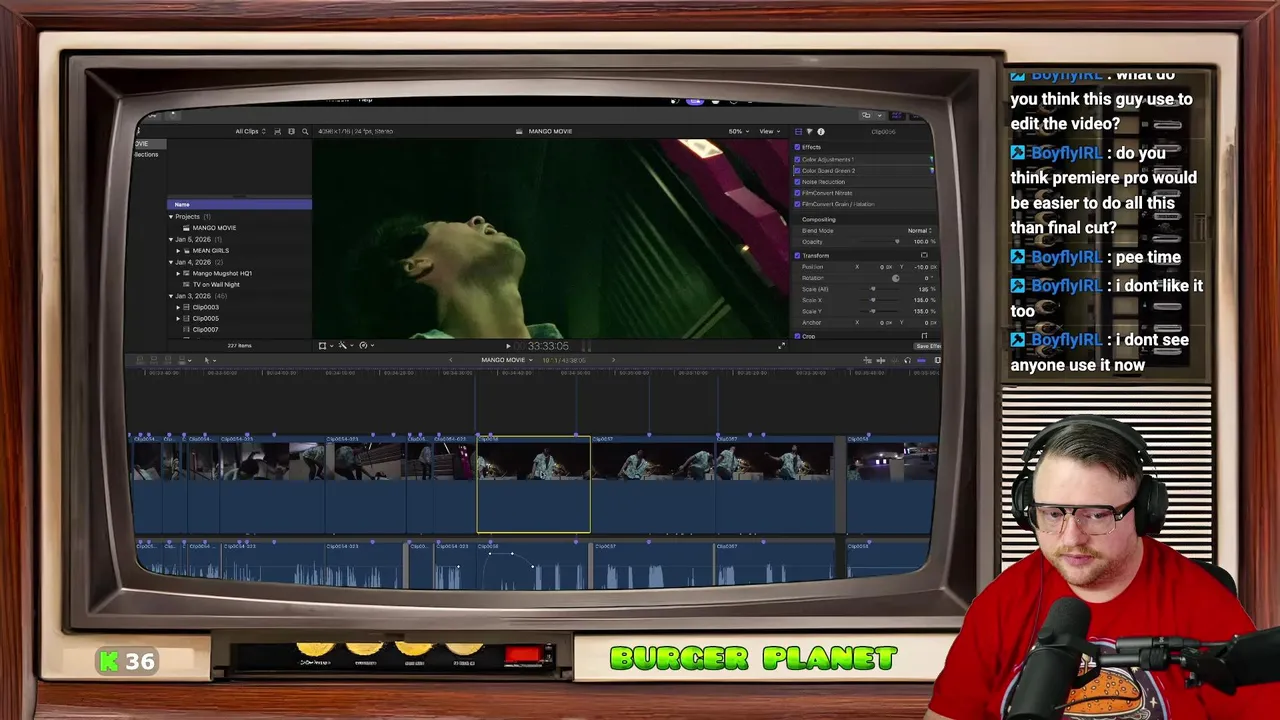Open the Blend Mode Normal popup

pos(920,230)
